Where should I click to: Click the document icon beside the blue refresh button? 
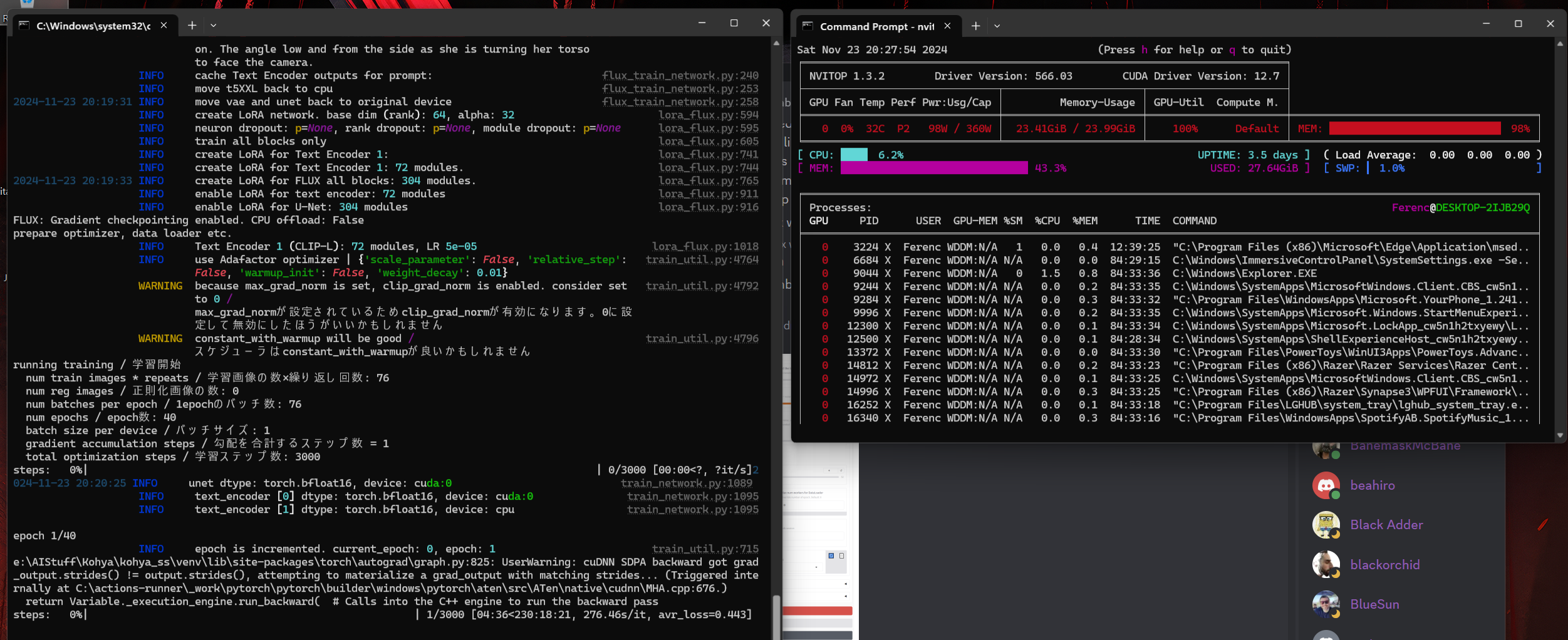point(841,555)
